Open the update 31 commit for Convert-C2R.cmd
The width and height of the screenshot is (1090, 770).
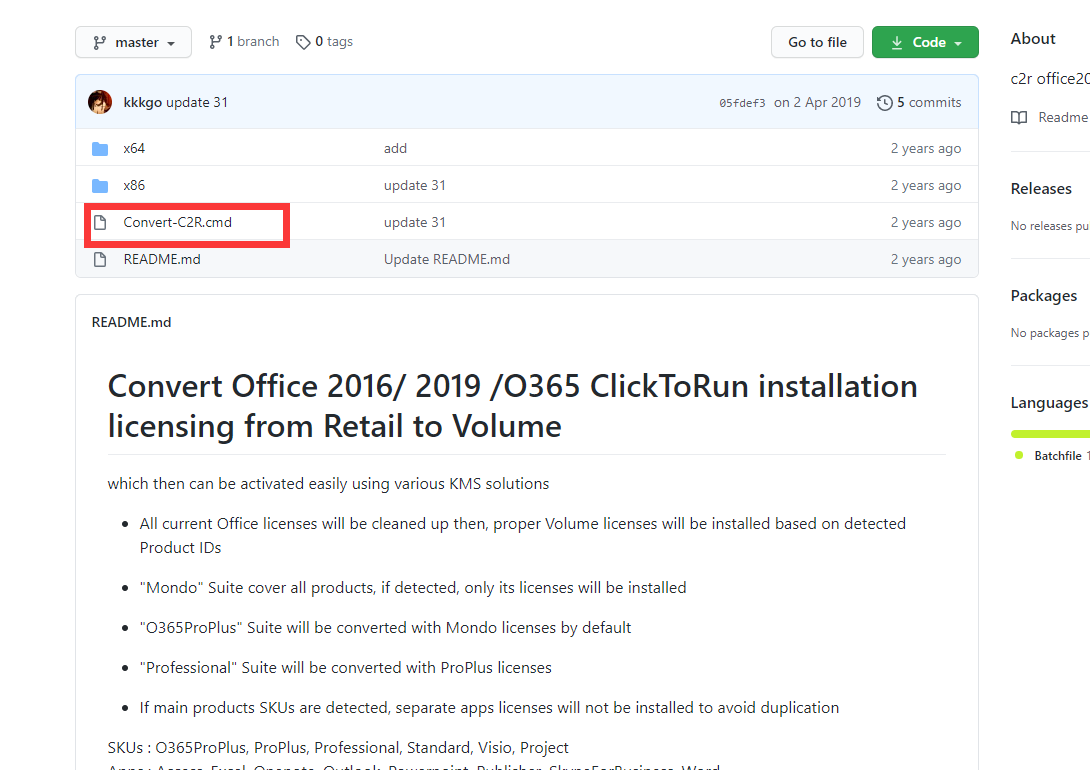tap(414, 222)
